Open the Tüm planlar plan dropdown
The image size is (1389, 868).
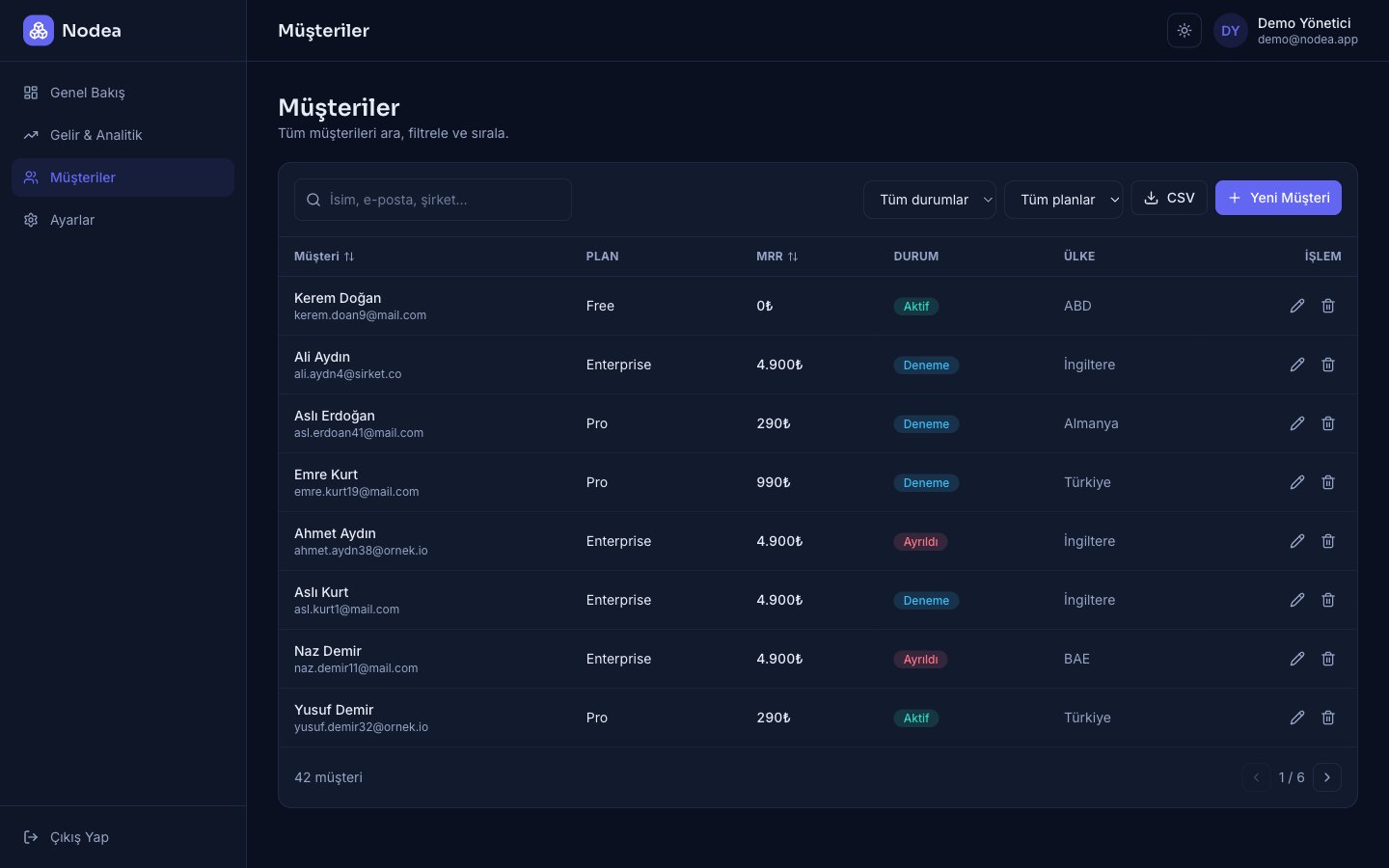pyautogui.click(x=1064, y=200)
